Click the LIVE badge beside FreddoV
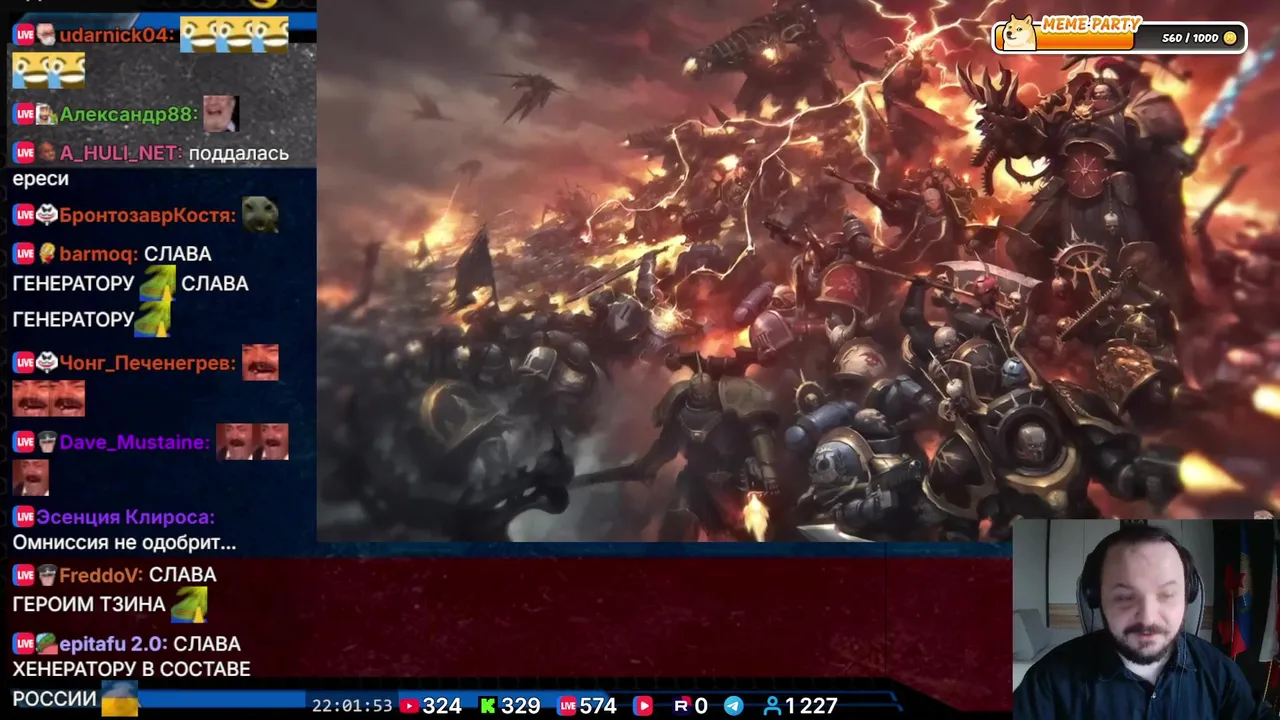The width and height of the screenshot is (1280, 720). tap(24, 575)
